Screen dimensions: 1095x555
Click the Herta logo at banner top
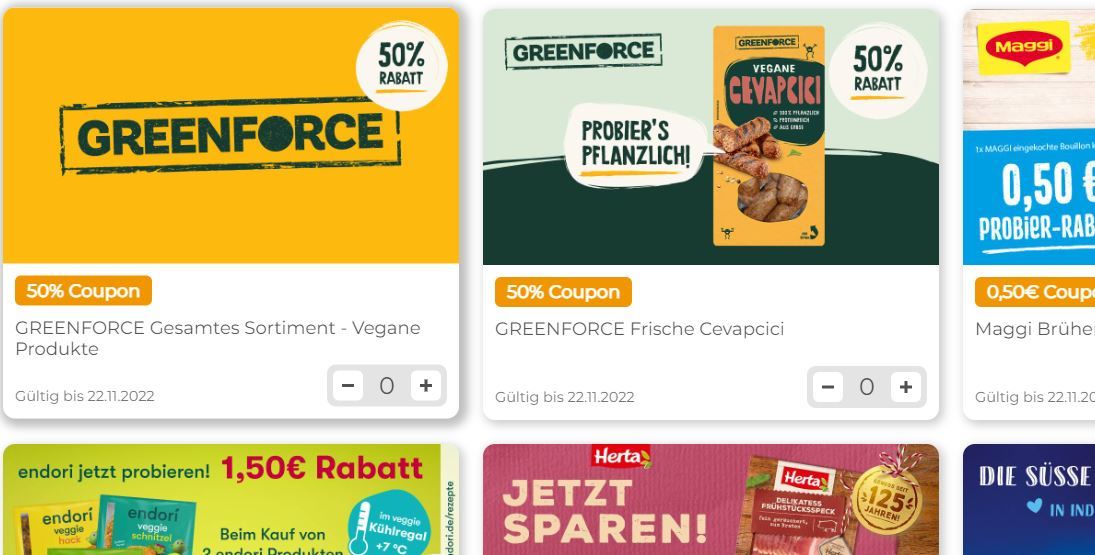point(621,457)
